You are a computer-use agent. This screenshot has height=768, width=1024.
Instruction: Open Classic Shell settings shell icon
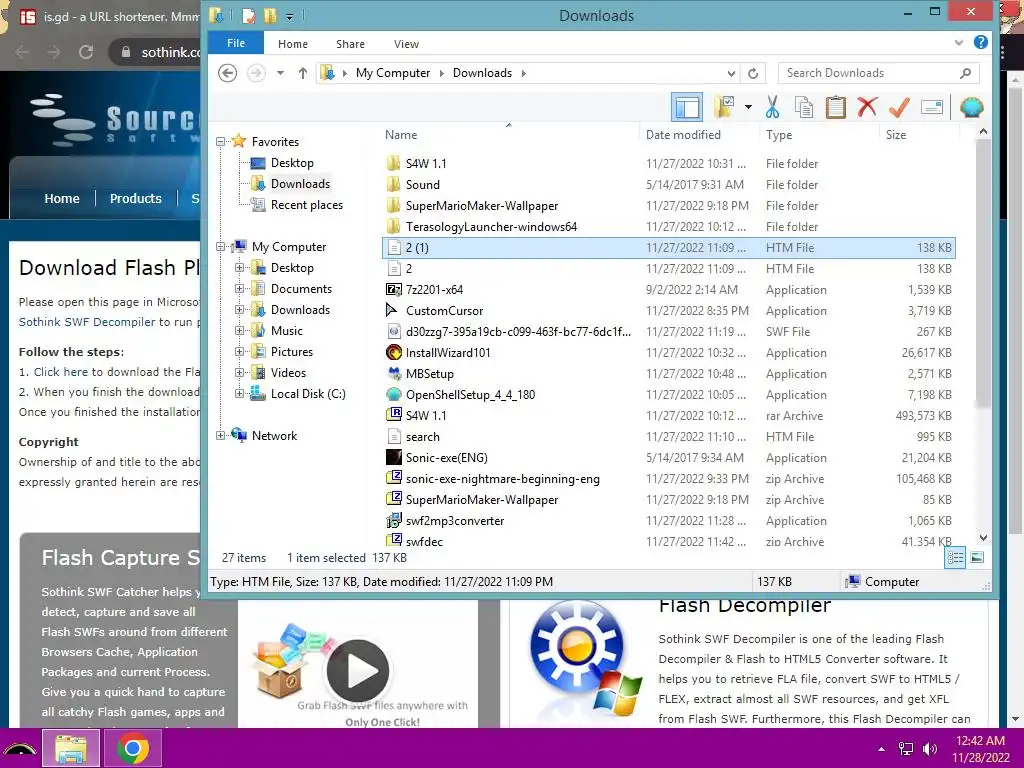point(971,107)
